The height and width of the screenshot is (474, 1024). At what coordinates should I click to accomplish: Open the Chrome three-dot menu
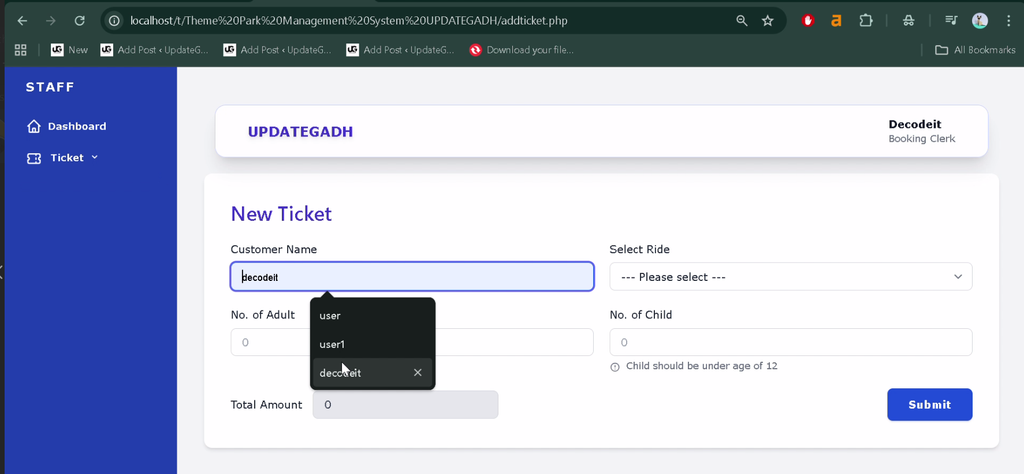pyautogui.click(x=1009, y=21)
